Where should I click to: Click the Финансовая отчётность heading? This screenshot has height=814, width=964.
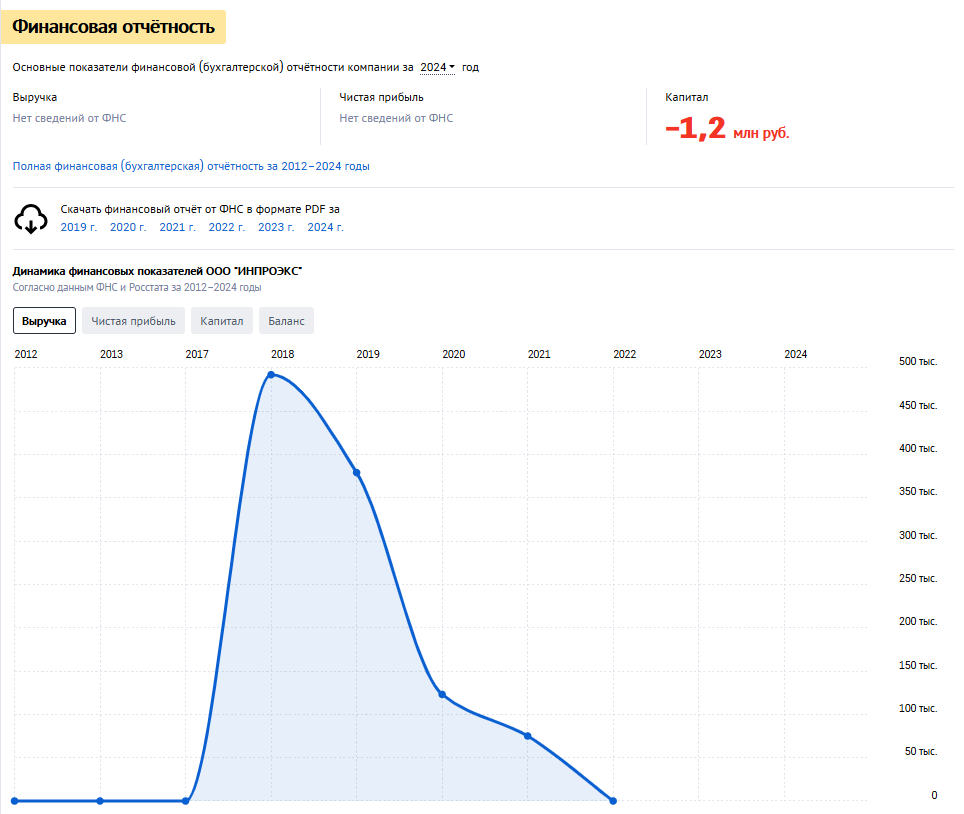point(113,27)
